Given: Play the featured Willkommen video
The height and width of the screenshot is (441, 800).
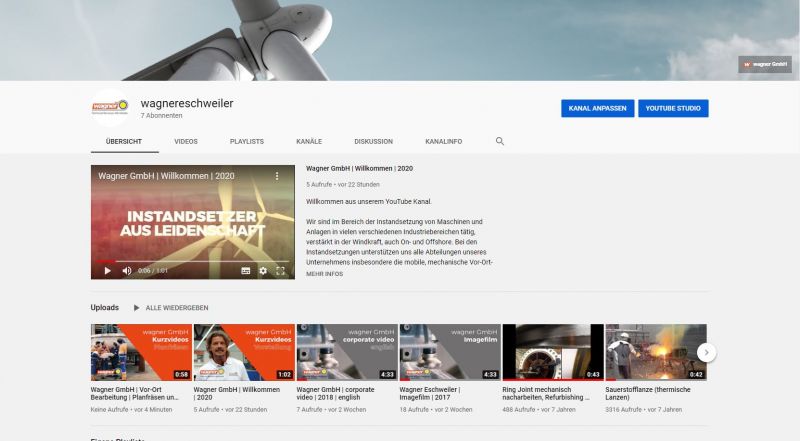Looking at the screenshot, I should tap(108, 271).
